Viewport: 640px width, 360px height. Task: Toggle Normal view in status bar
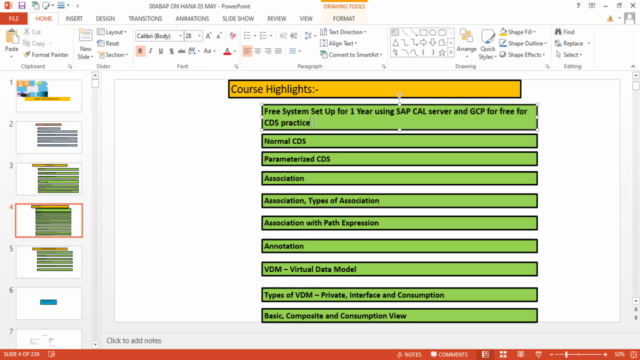coord(485,354)
